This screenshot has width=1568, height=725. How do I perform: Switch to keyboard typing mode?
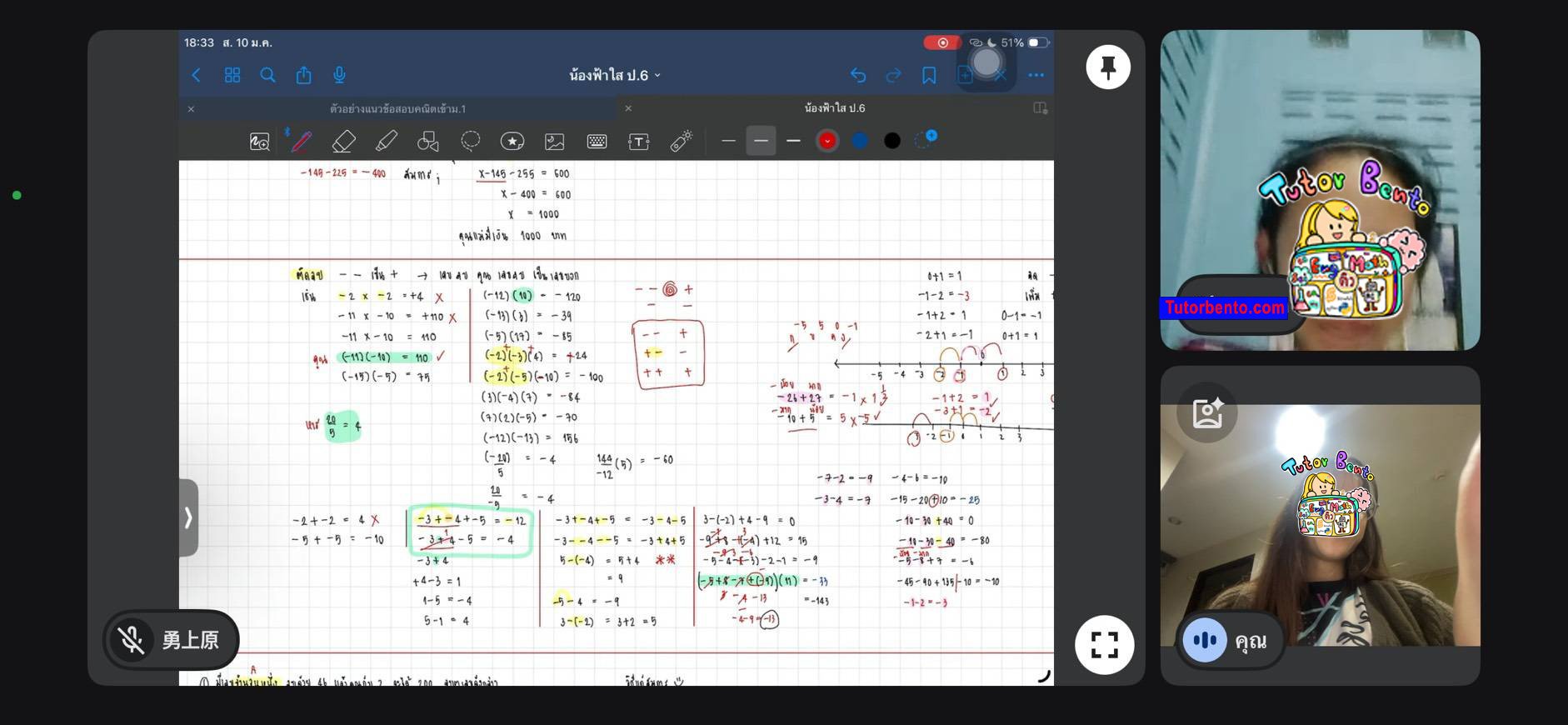coord(597,142)
